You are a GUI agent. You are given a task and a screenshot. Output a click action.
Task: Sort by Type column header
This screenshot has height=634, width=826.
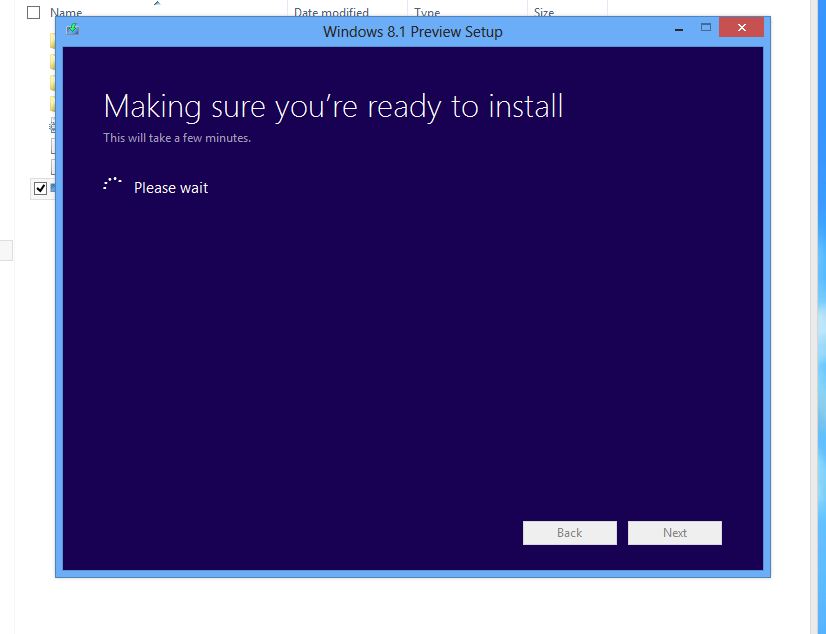pyautogui.click(x=427, y=12)
